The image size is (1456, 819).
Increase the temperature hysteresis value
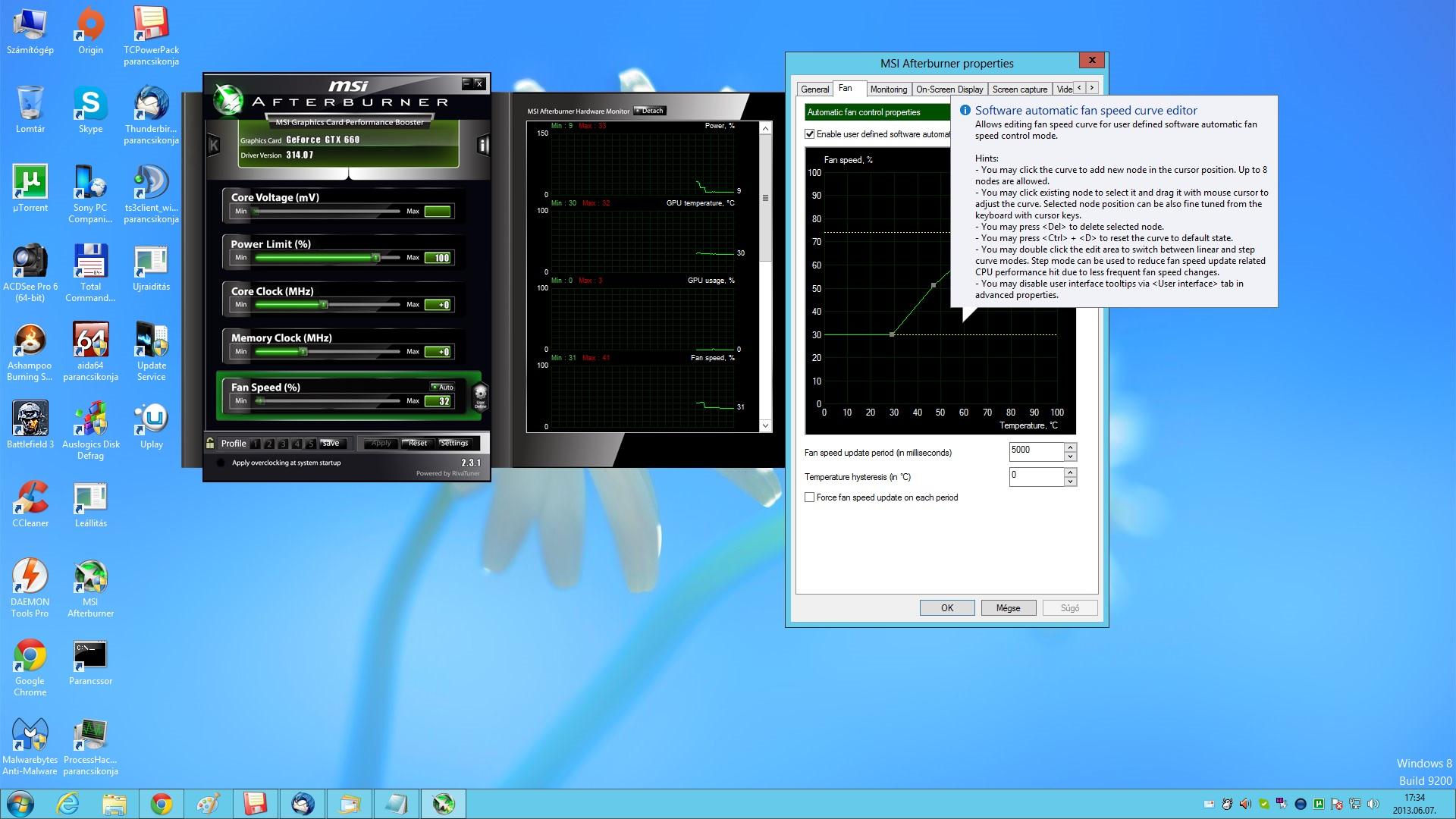coord(1070,472)
